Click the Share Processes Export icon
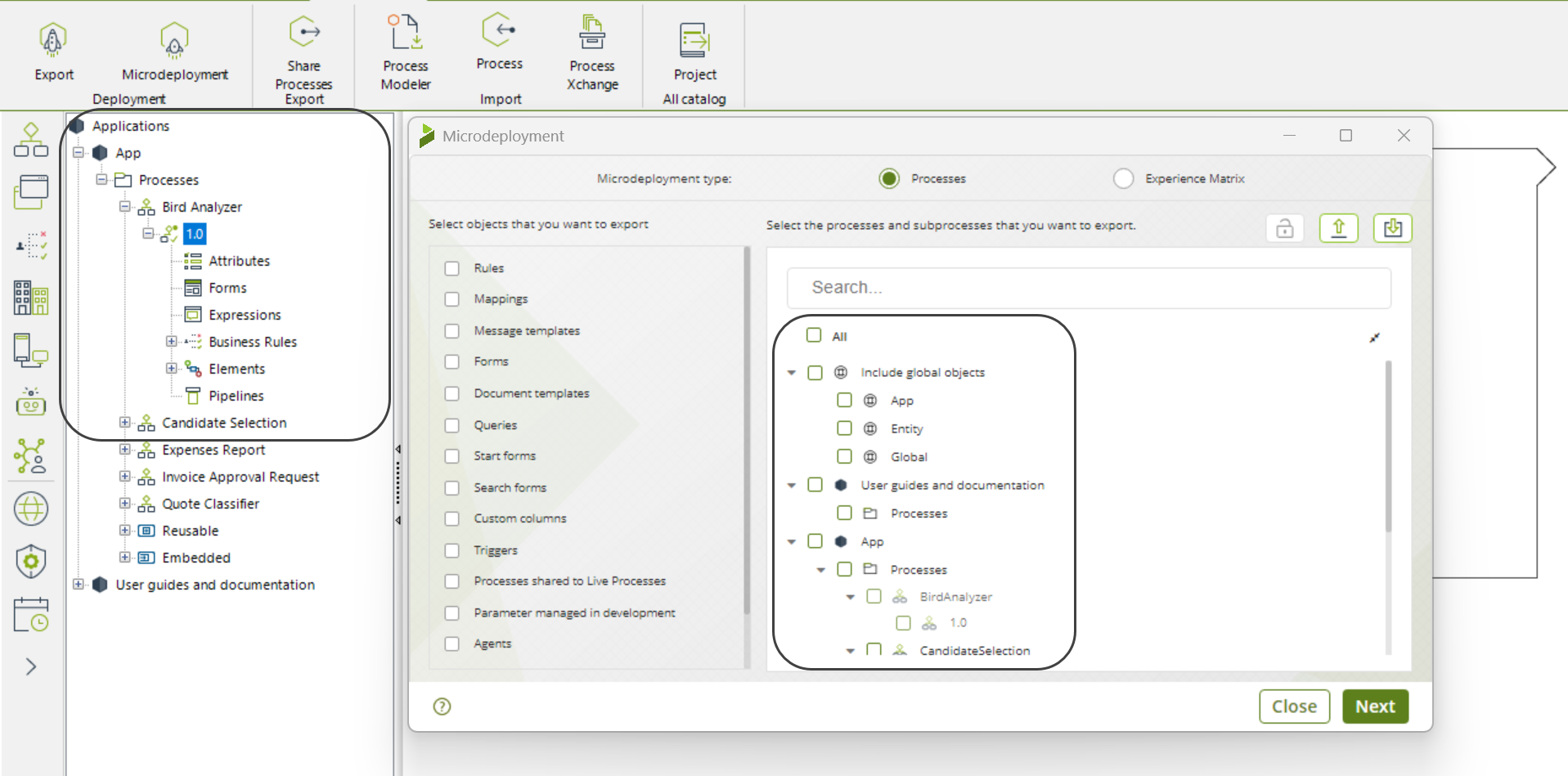 (x=303, y=34)
